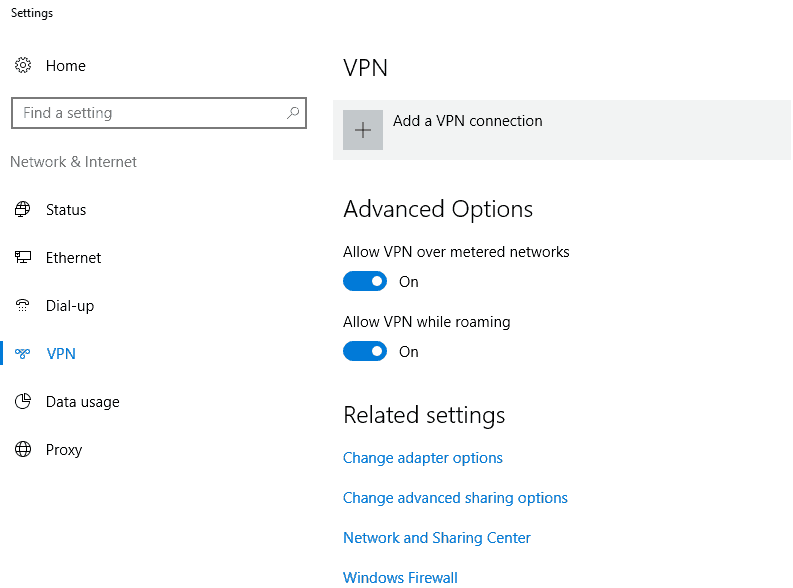Select the Ethernet monitor icon

coord(22,257)
